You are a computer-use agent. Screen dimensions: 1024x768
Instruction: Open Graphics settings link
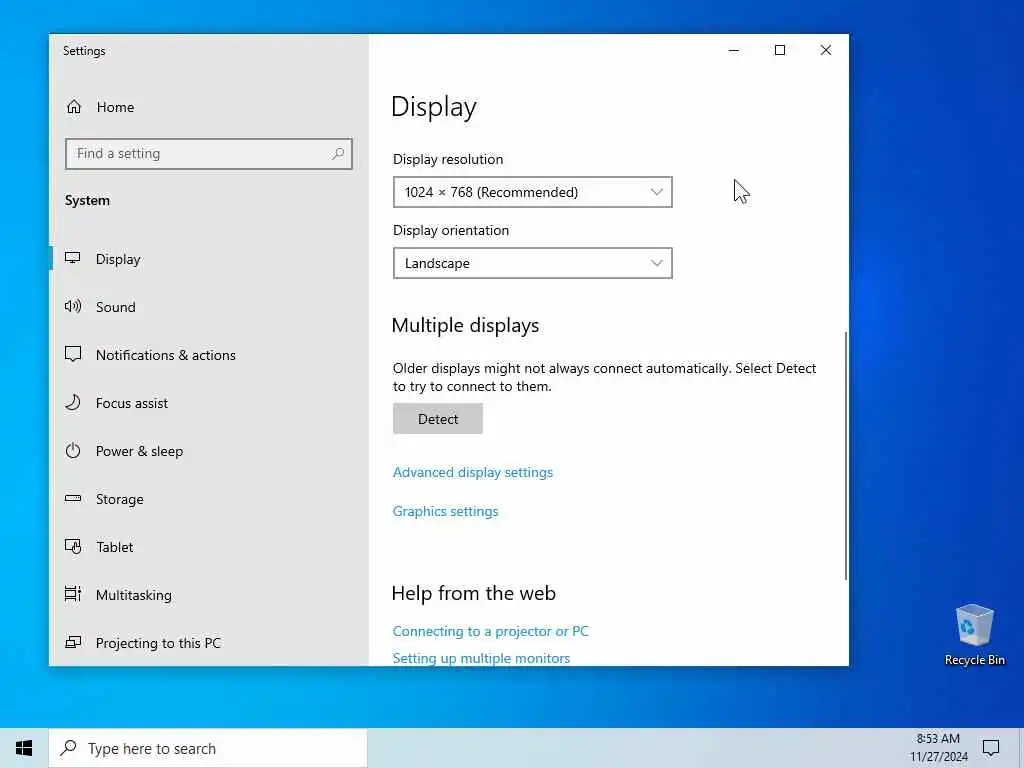[x=445, y=511]
